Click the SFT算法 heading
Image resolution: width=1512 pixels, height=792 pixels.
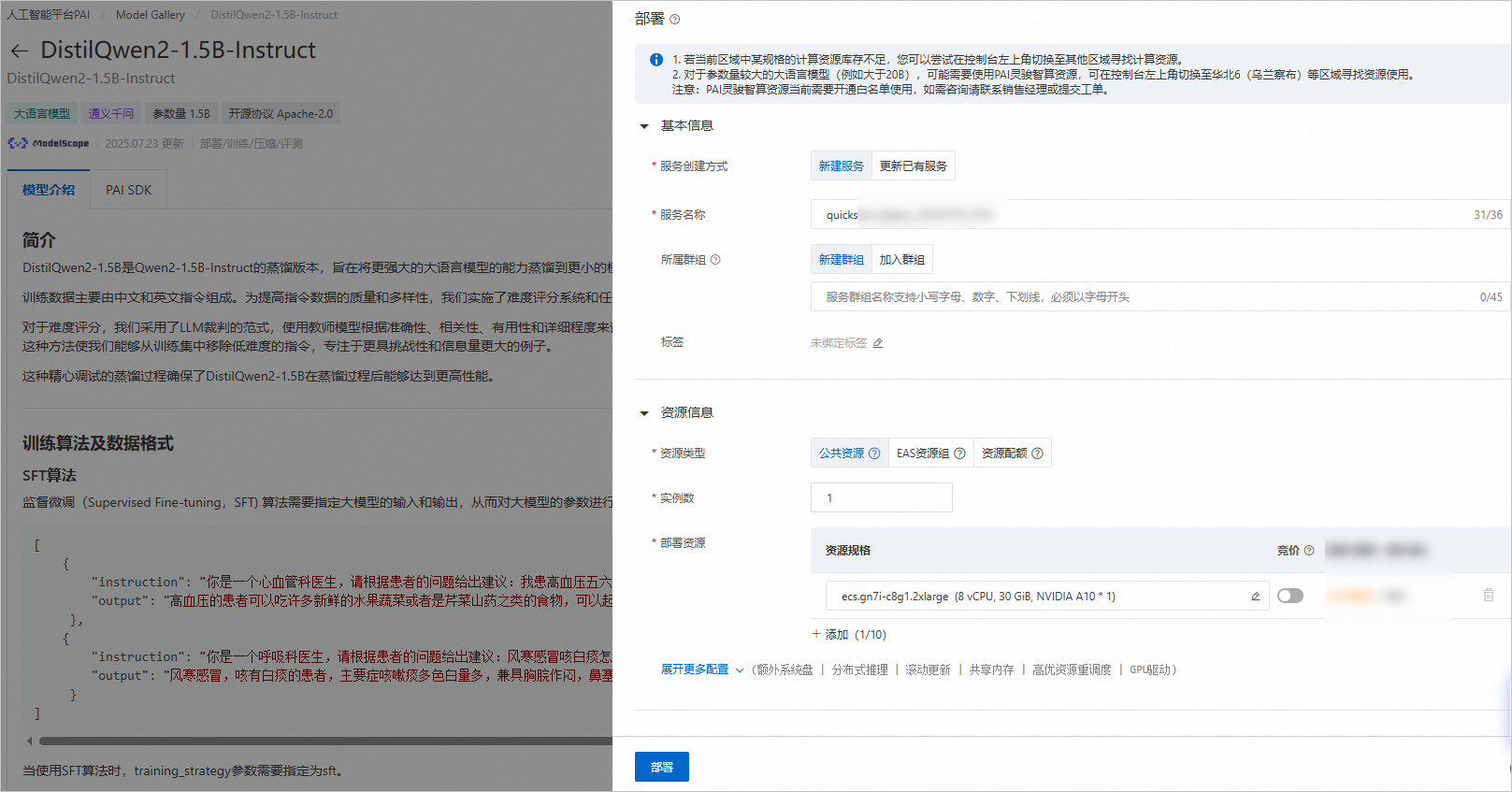pyautogui.click(x=50, y=476)
